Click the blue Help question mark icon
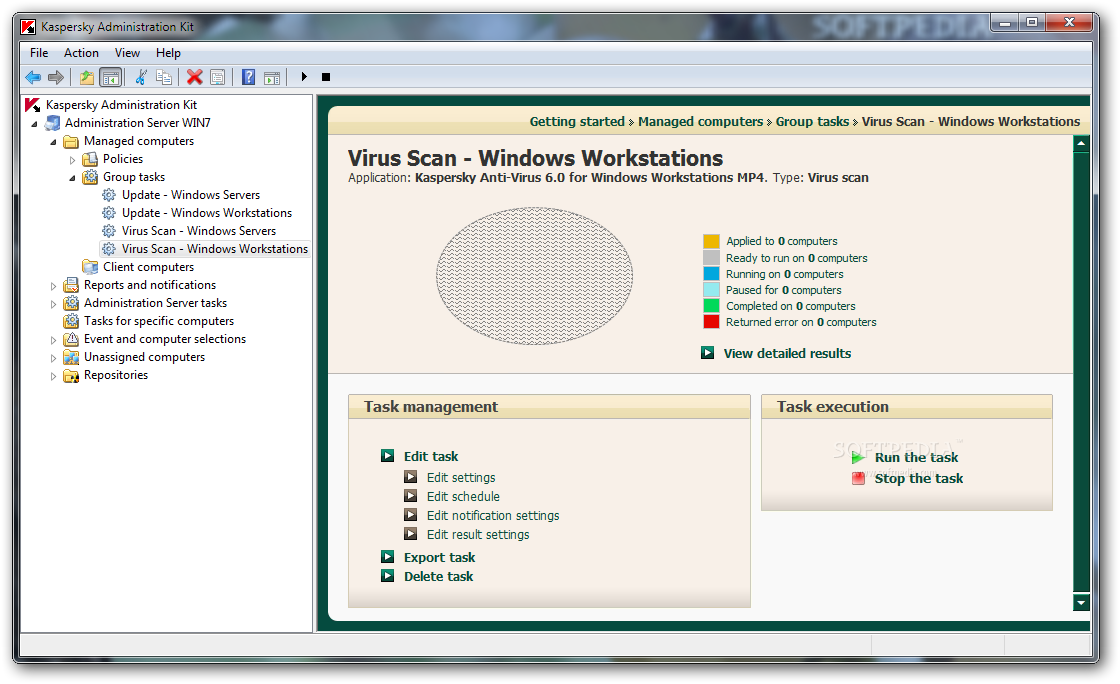 point(248,77)
